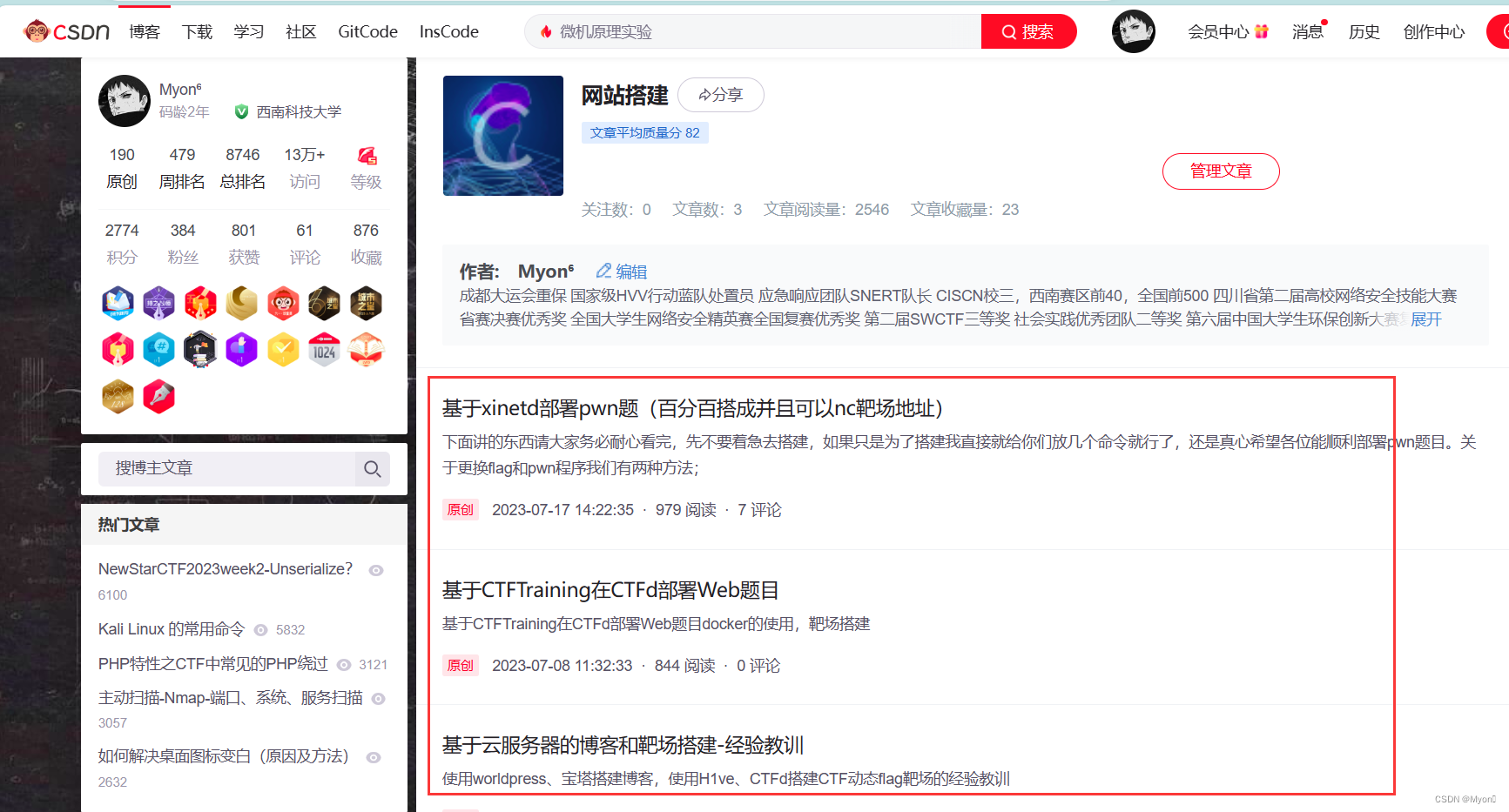Open hot article PHP特性之CTF中常见的PHP绕过

click(213, 664)
